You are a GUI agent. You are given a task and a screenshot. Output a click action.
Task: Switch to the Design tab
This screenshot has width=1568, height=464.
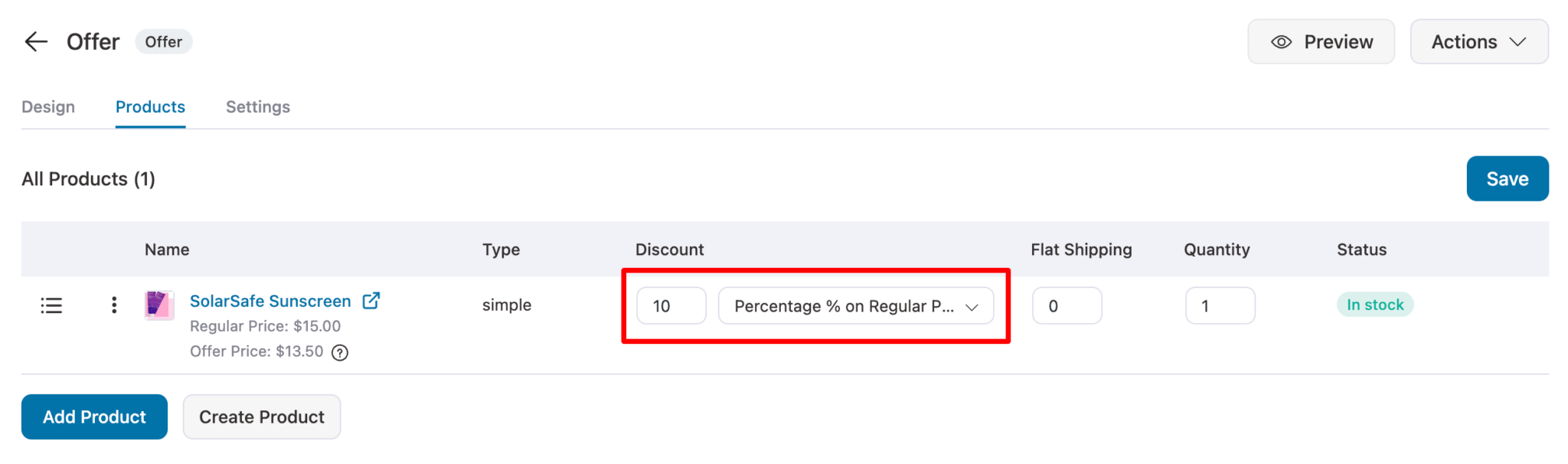[48, 106]
